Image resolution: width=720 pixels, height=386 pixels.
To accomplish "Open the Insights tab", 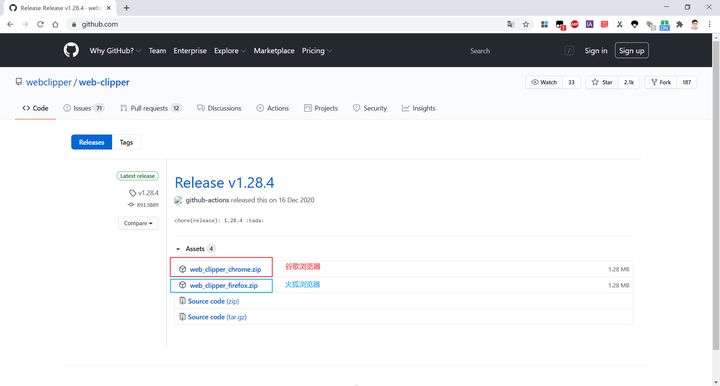I will [418, 108].
